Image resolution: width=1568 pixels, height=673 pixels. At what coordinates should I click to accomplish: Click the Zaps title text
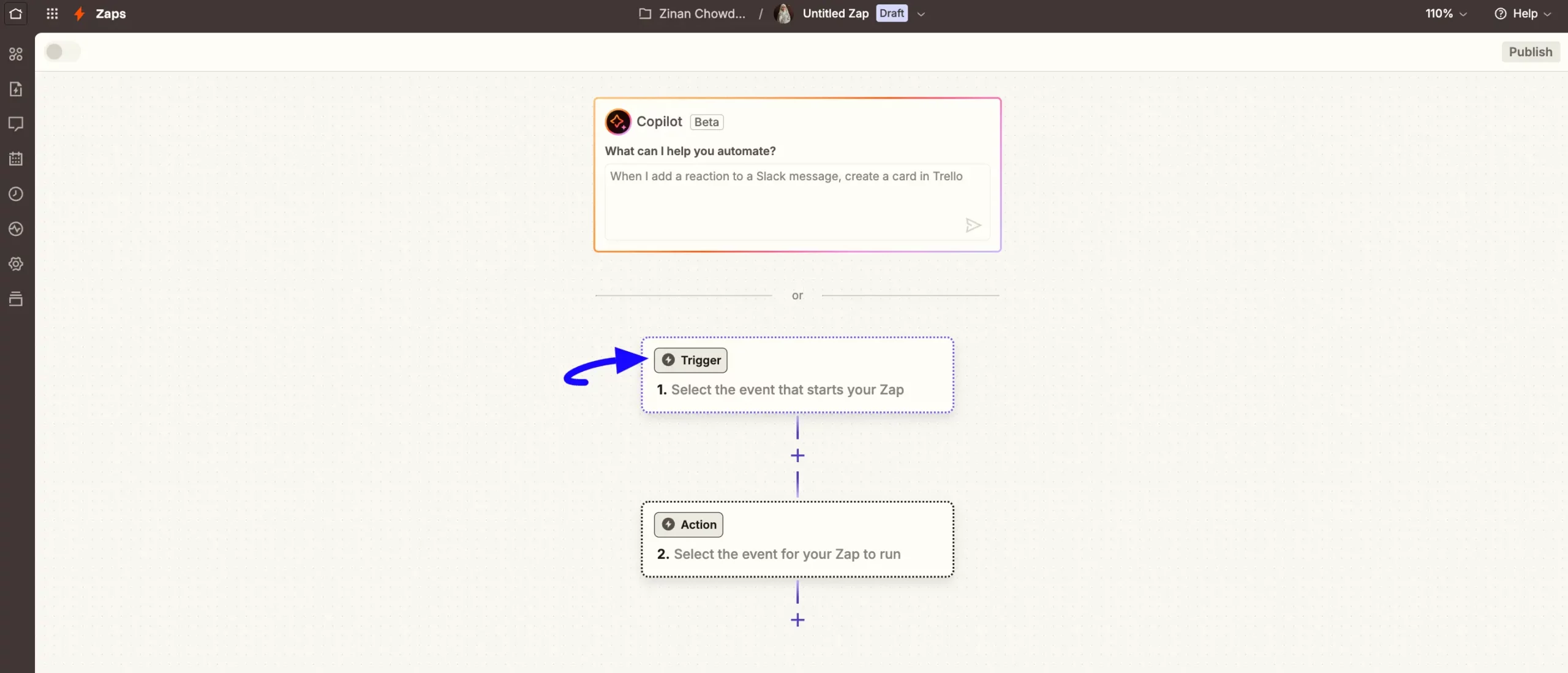111,13
